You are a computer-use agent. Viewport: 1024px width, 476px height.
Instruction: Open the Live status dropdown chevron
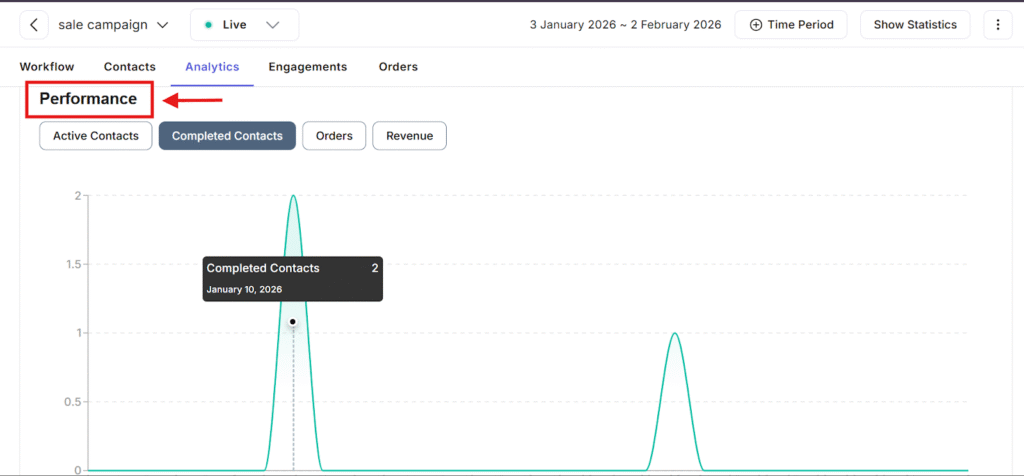coord(273,25)
